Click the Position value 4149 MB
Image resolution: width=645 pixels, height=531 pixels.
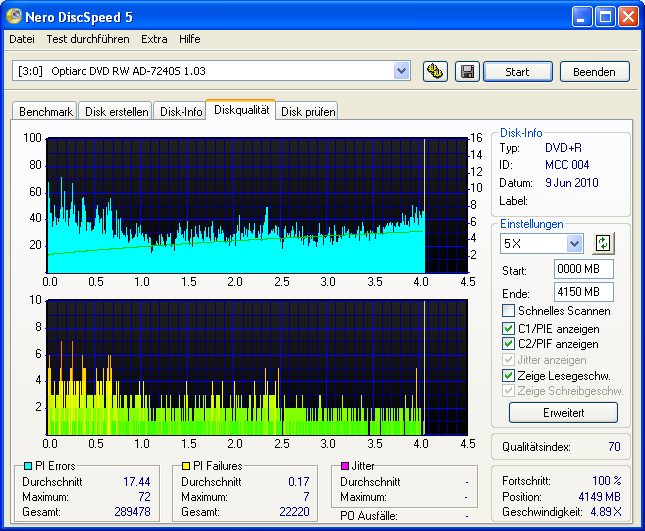[599, 497]
